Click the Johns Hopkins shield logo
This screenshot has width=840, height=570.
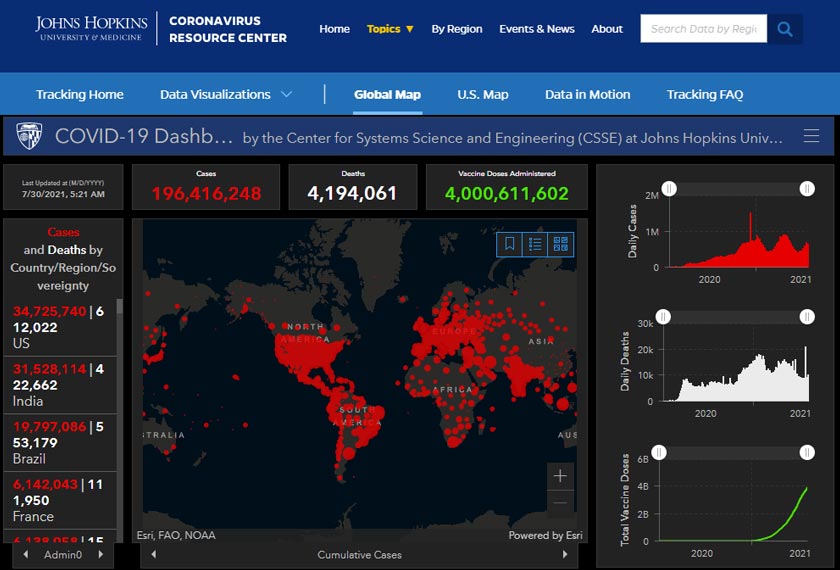30,136
